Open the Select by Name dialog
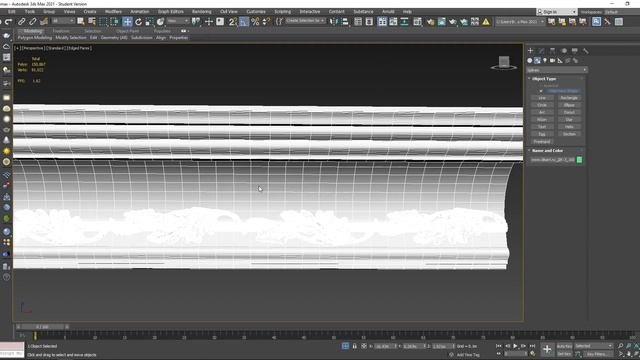The width and height of the screenshot is (640, 360). [92, 22]
